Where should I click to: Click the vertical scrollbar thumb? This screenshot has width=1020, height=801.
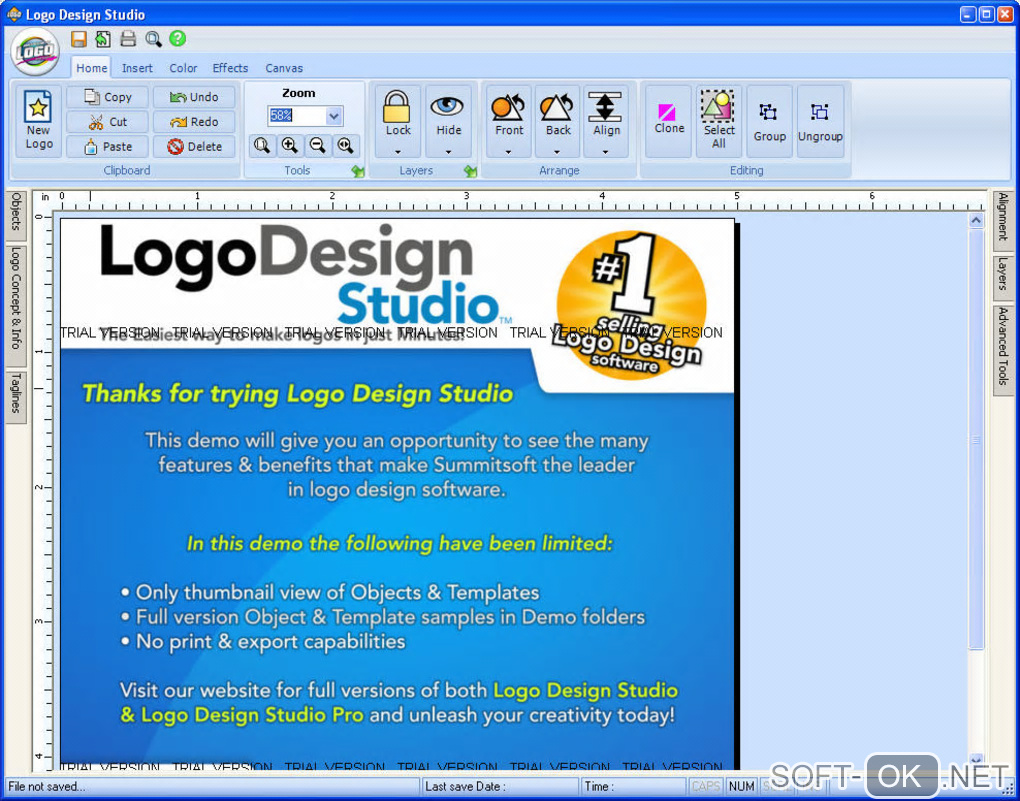pos(976,439)
